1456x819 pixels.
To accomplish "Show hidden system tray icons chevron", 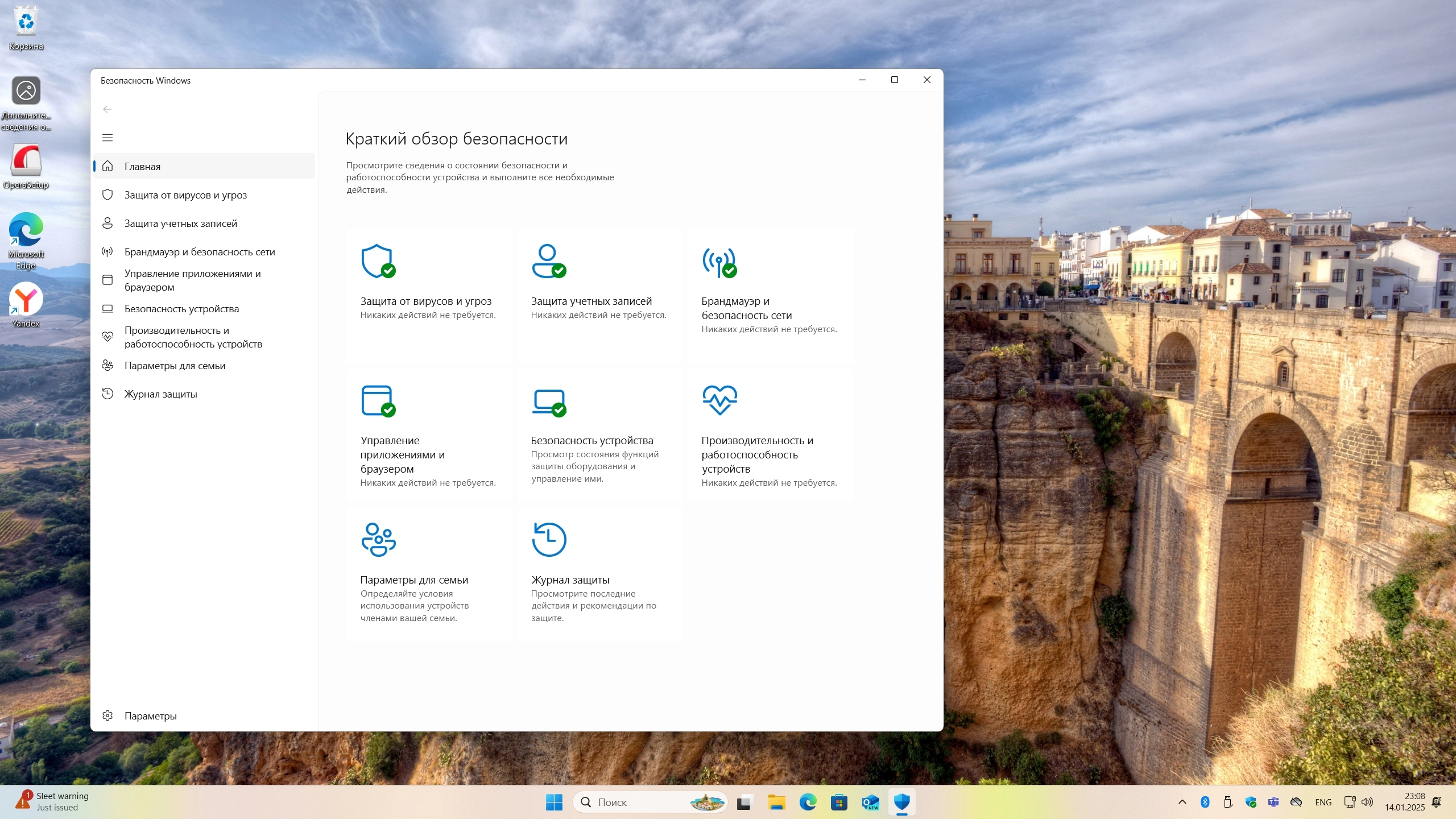I will click(1182, 802).
